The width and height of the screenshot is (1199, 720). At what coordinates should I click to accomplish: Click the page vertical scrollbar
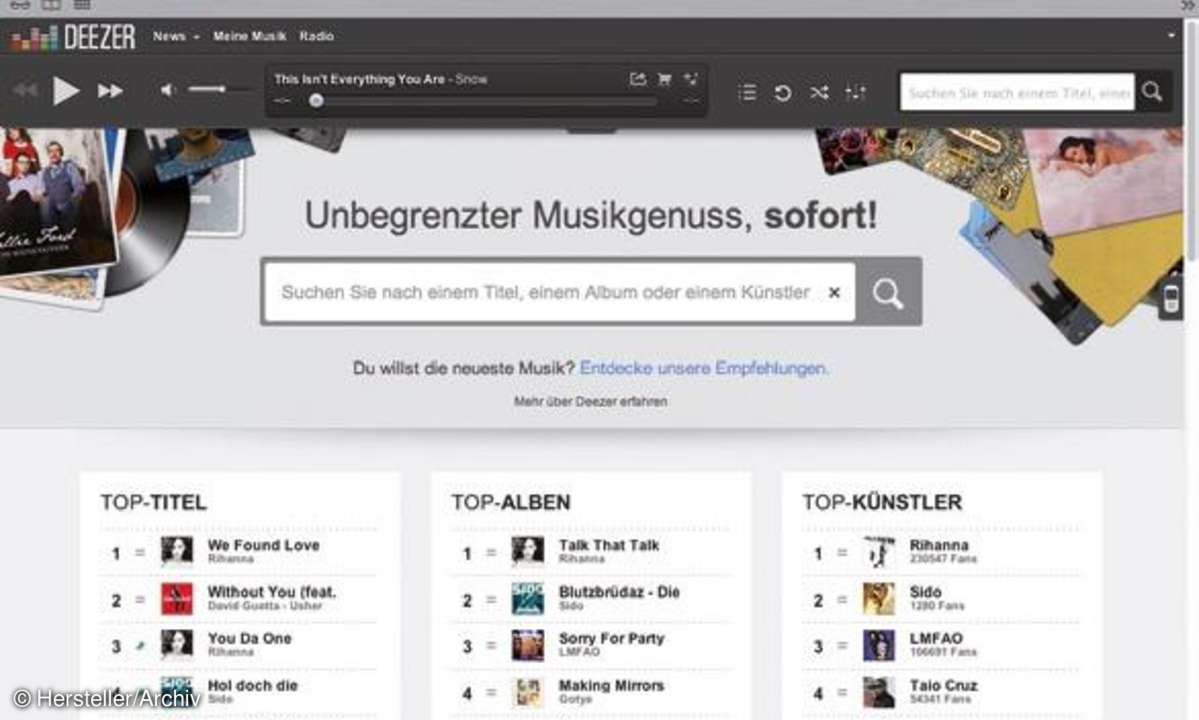point(1191,141)
